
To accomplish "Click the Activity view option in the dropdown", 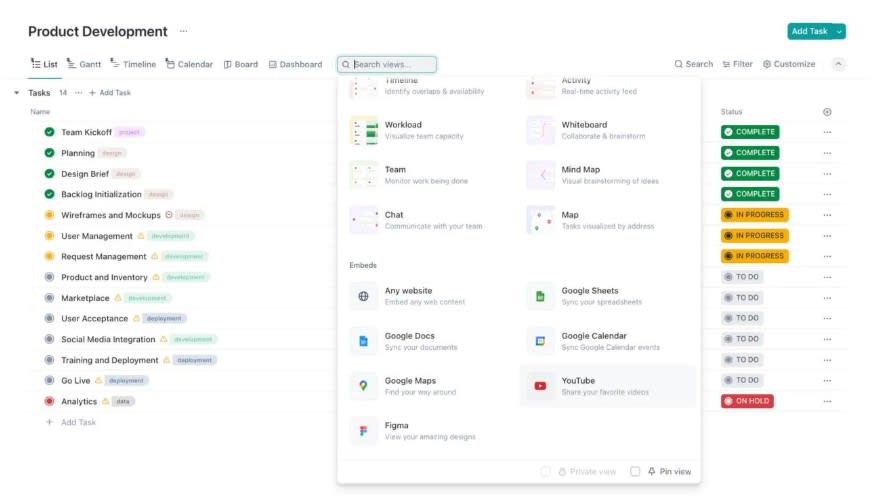I will point(607,86).
